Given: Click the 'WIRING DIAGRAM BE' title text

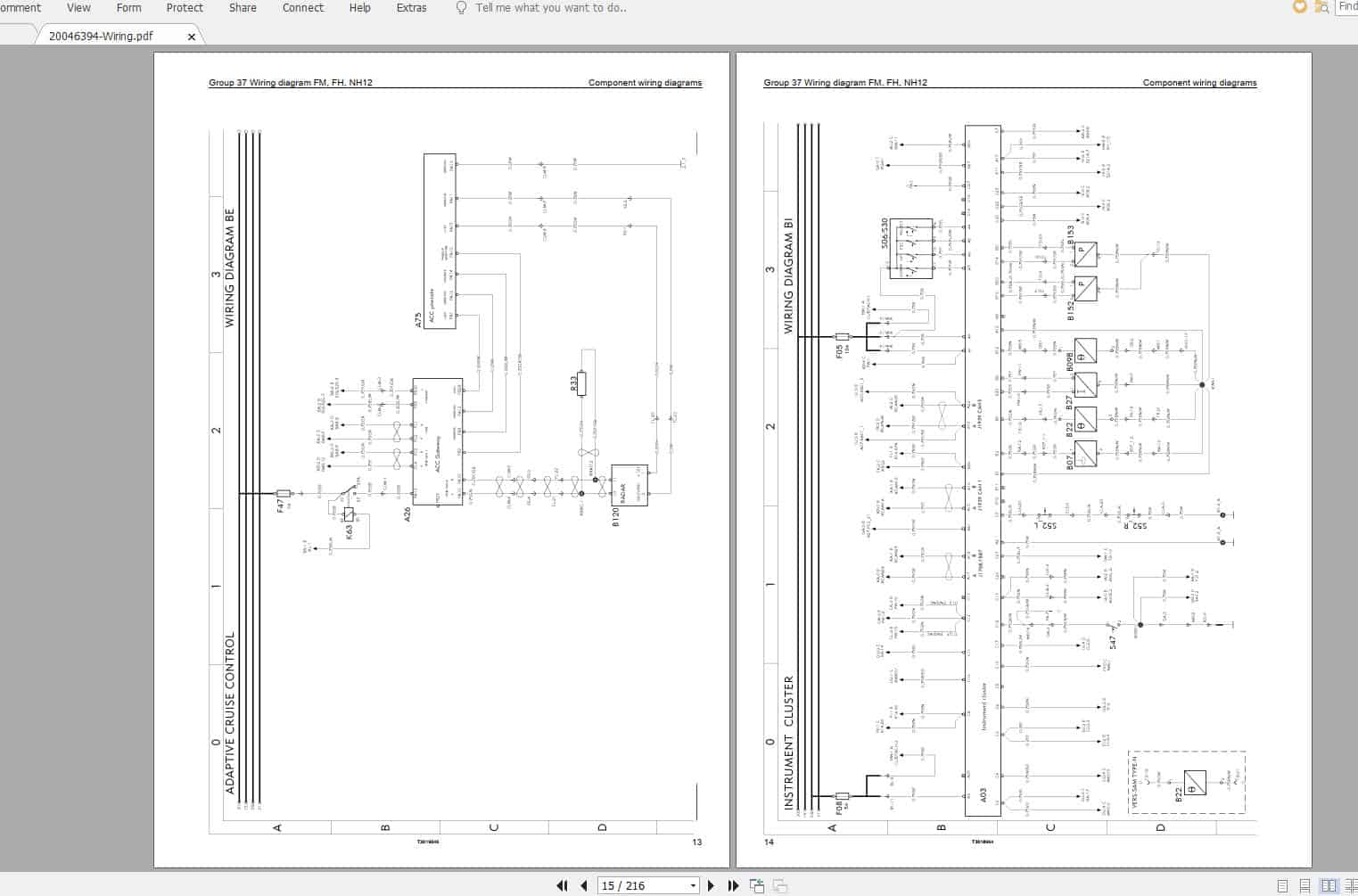Looking at the screenshot, I should (x=230, y=268).
